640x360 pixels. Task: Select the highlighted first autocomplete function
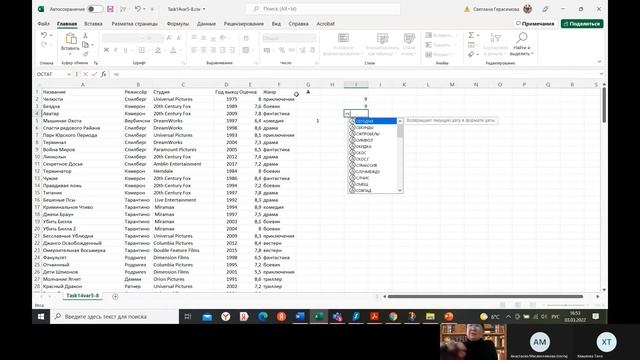click(x=373, y=121)
